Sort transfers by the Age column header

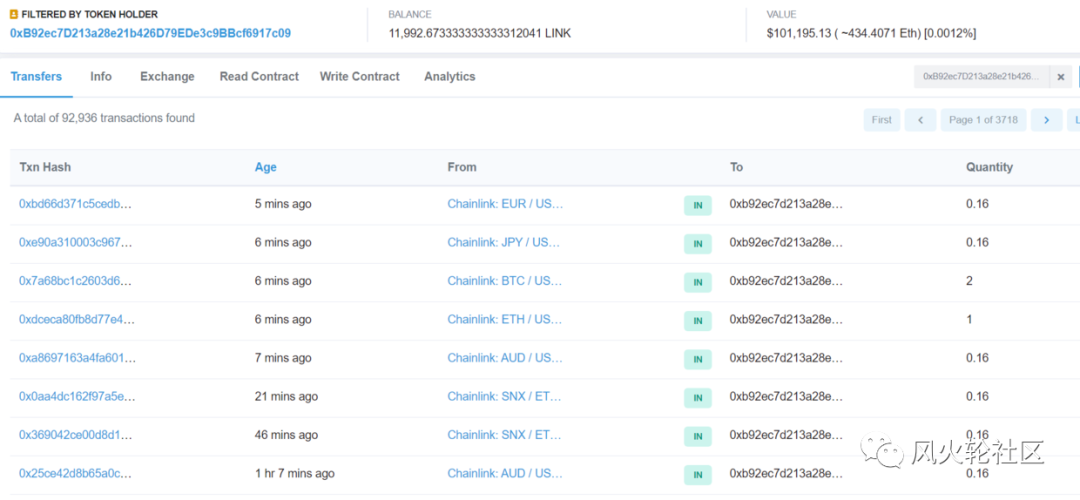pos(266,167)
